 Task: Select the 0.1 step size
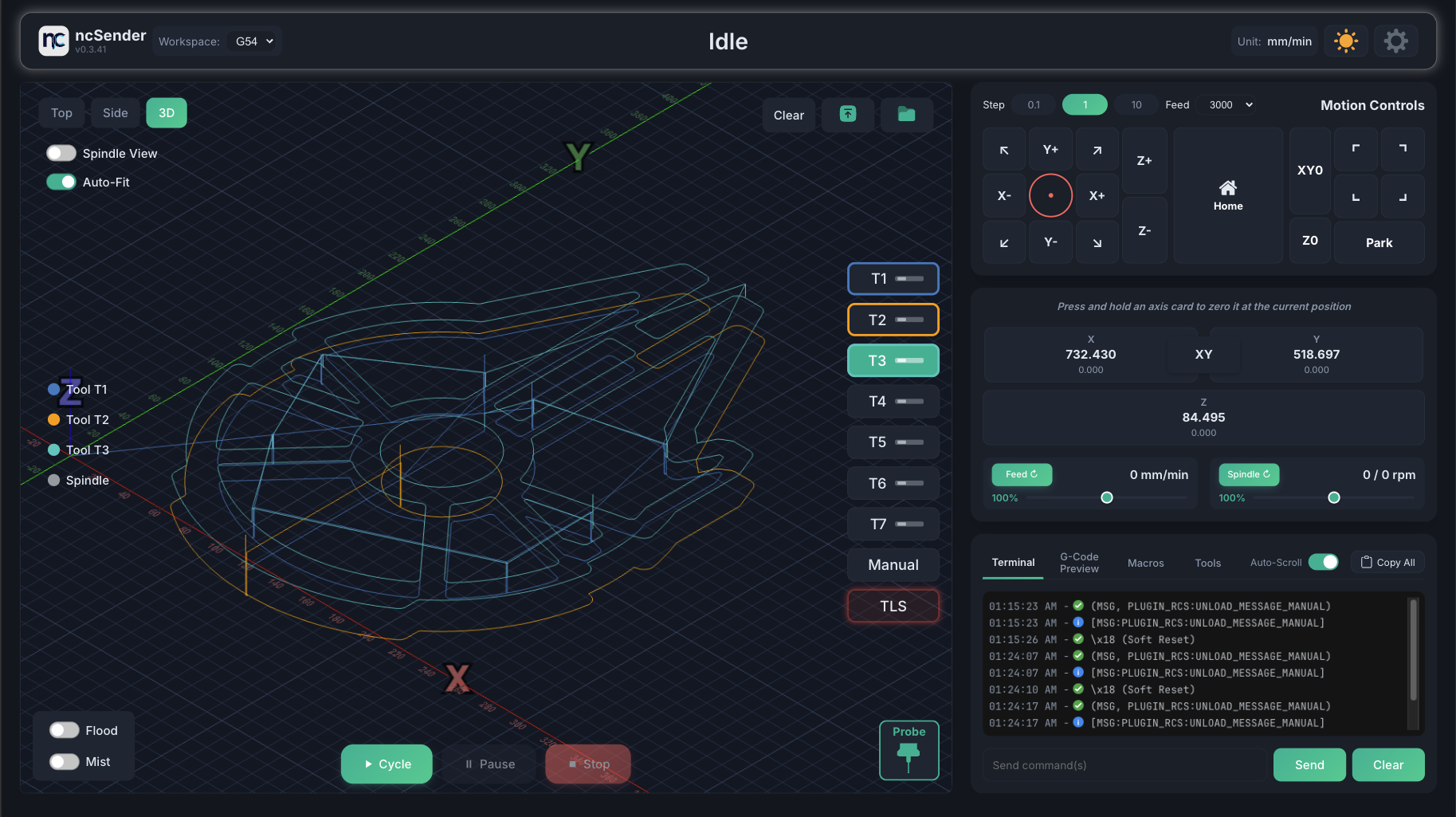[1034, 104]
